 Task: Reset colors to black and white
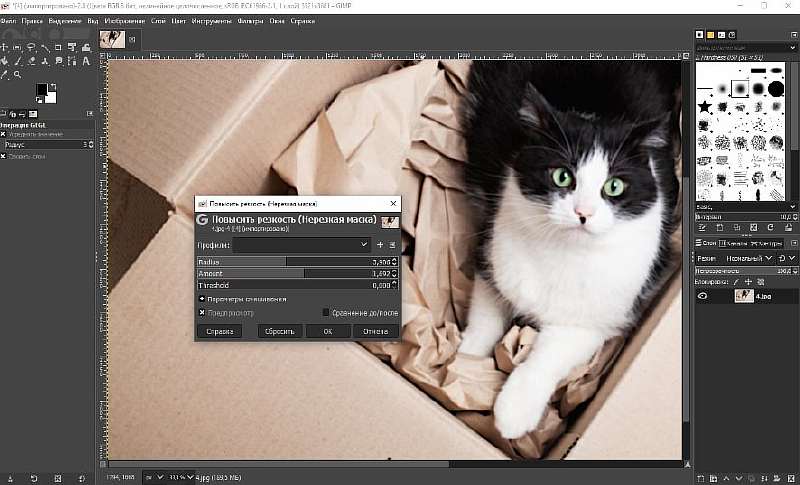(39, 100)
